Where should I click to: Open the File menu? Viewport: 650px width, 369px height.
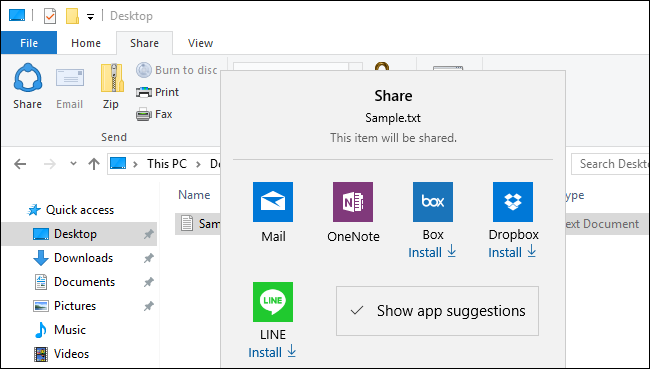[x=29, y=43]
